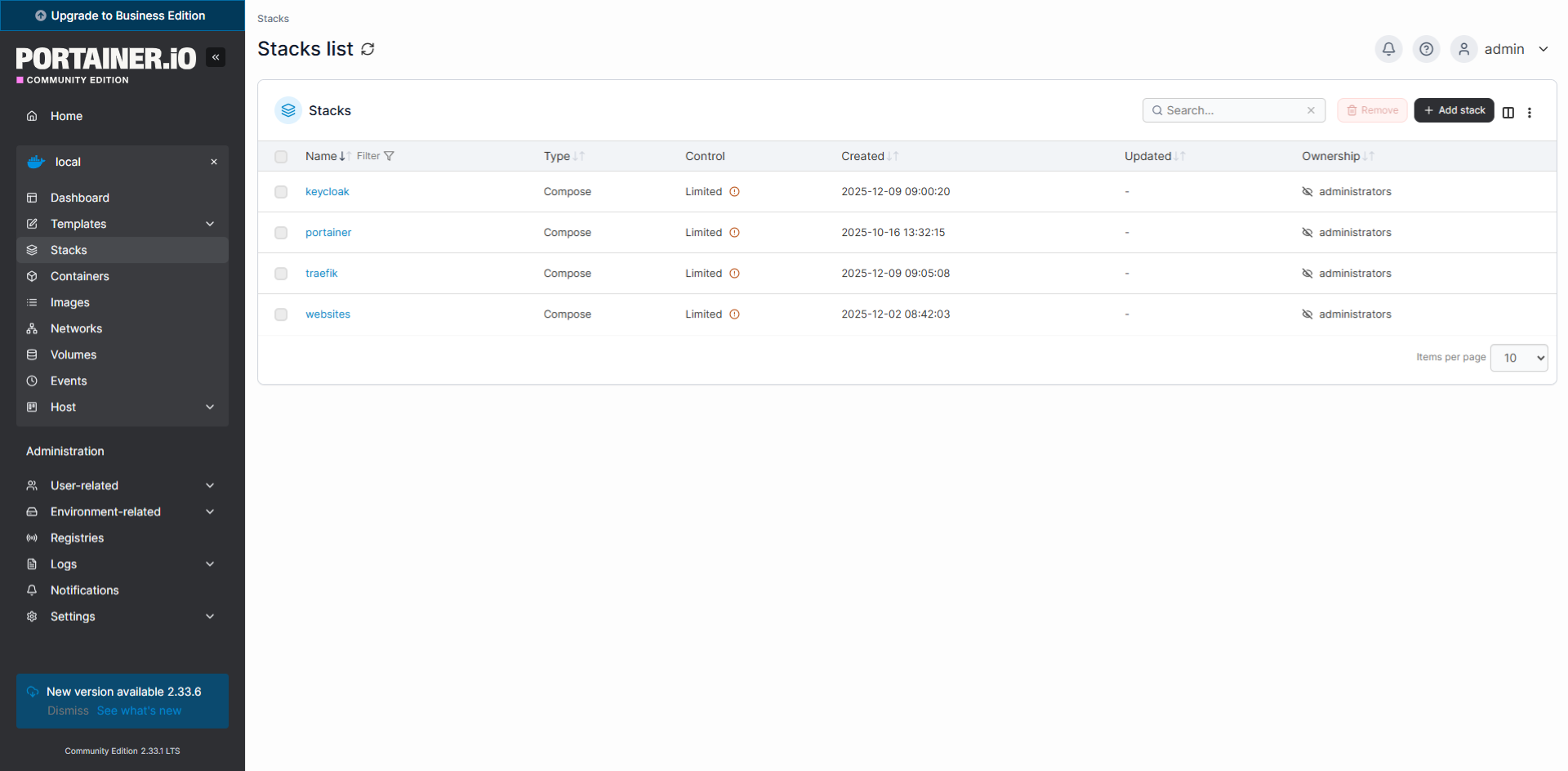Click the warning icon next to keycloak's Limited
The height and width of the screenshot is (771, 1568).
[734, 192]
